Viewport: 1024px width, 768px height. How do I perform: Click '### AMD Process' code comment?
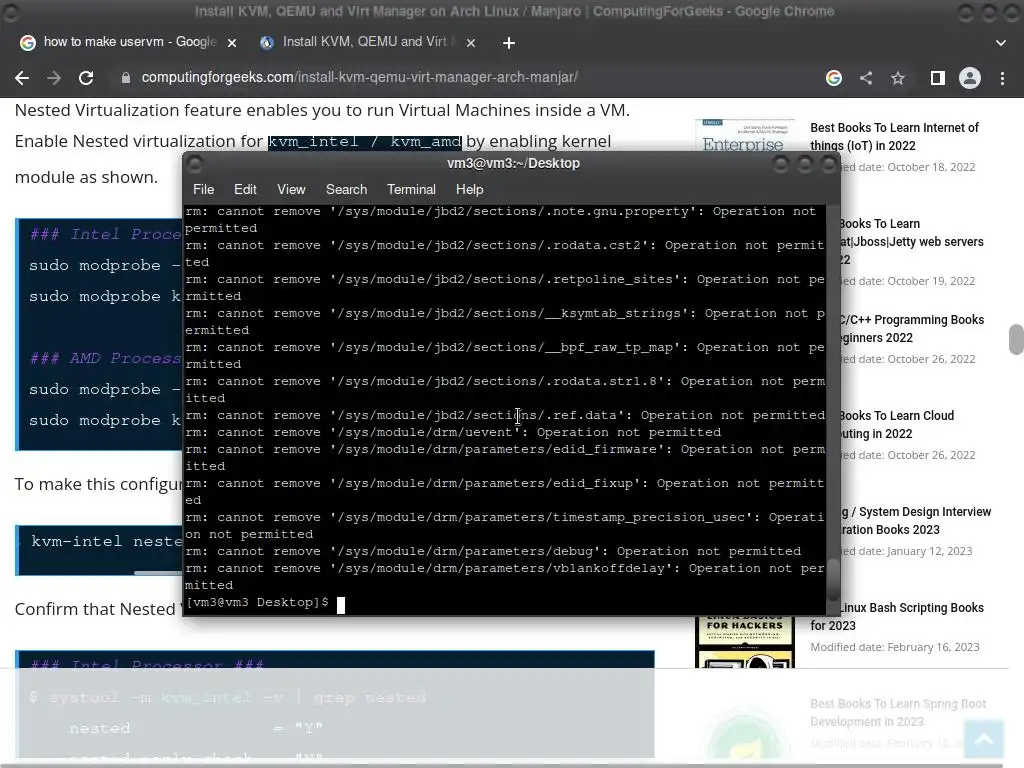(106, 358)
